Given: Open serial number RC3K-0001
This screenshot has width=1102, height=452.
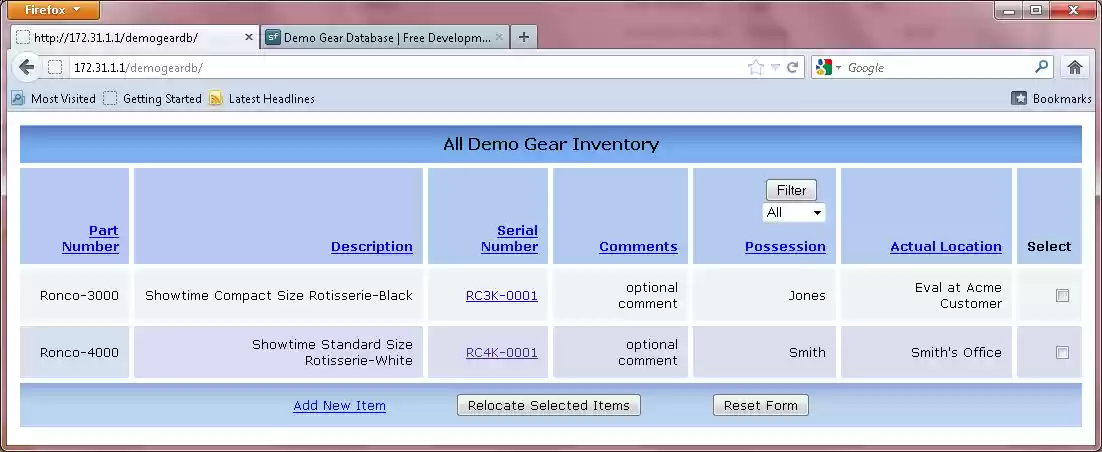Looking at the screenshot, I should tap(502, 295).
